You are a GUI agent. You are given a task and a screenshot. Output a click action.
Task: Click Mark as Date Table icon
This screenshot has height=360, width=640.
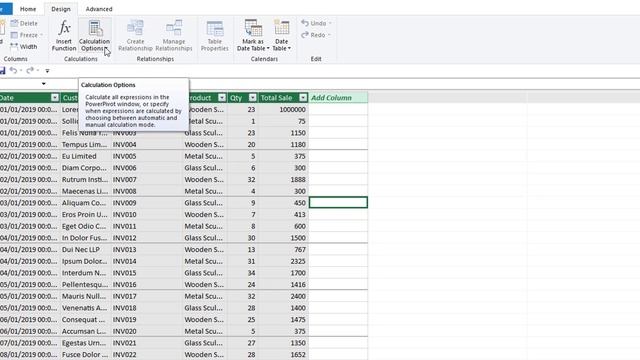(x=253, y=29)
